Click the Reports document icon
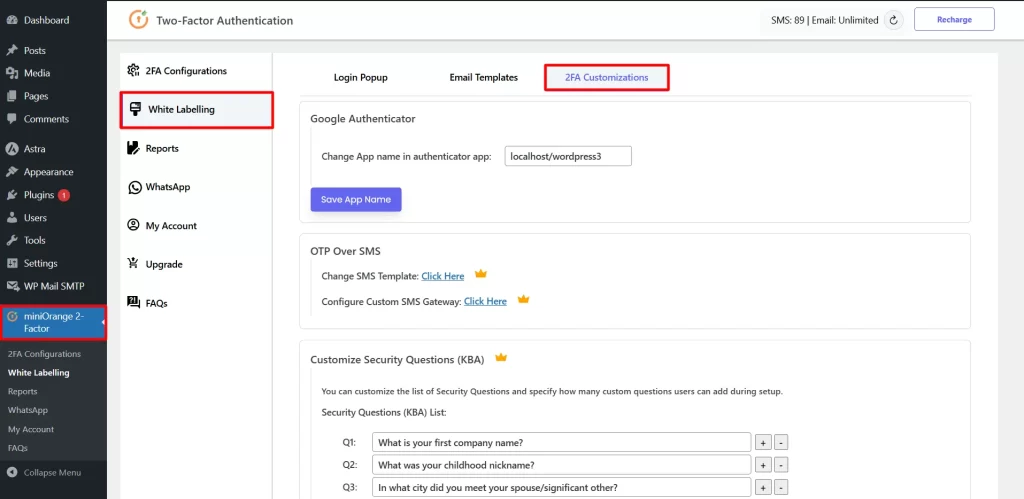This screenshot has width=1024, height=499. pos(134,148)
